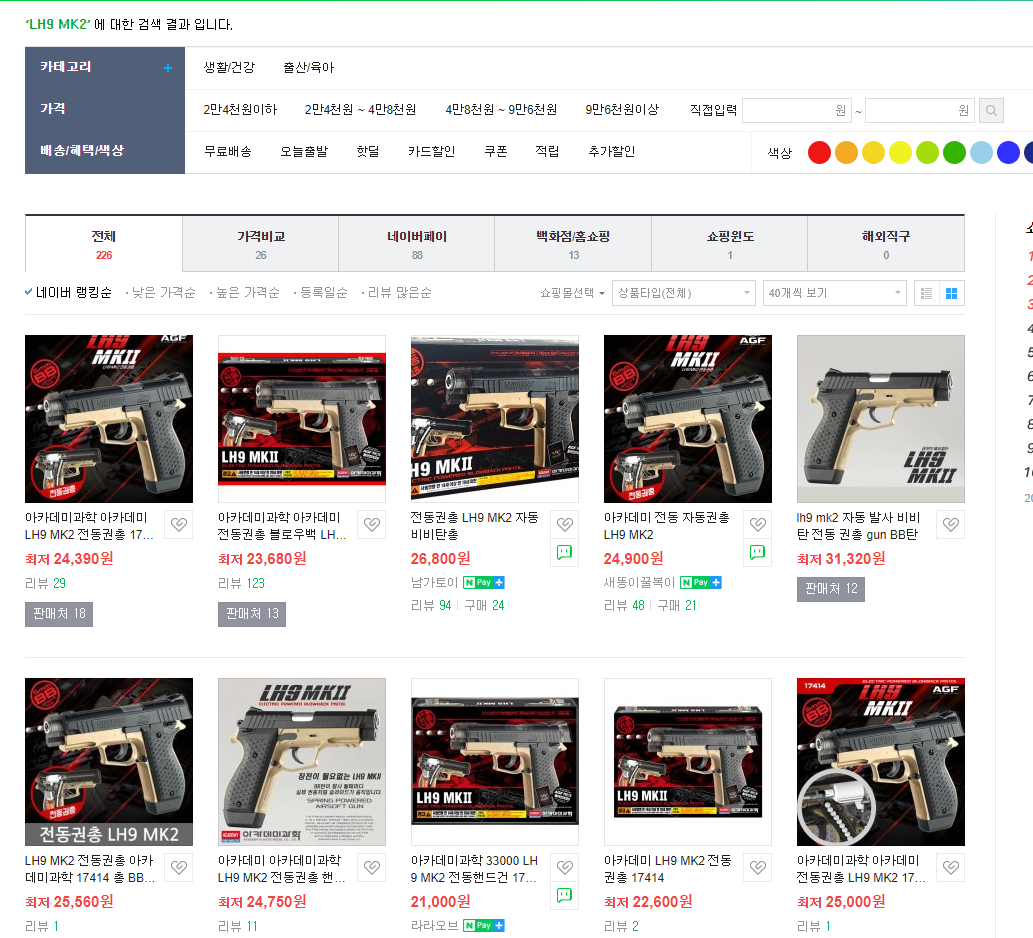Select 출산/육아 category link

pos(308,67)
